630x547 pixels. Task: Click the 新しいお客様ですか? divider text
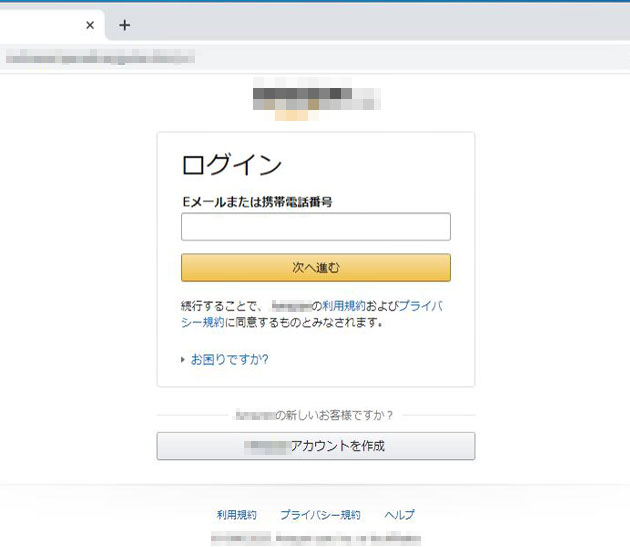coord(315,414)
